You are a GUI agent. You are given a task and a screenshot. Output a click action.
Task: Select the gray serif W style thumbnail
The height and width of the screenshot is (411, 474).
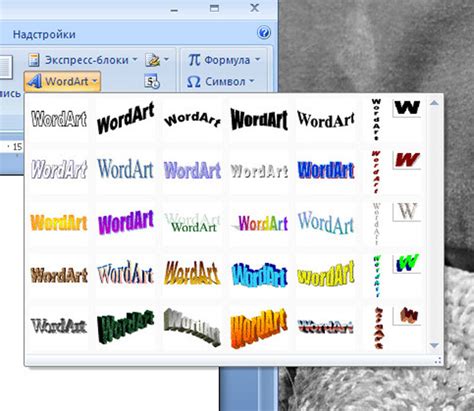(407, 211)
